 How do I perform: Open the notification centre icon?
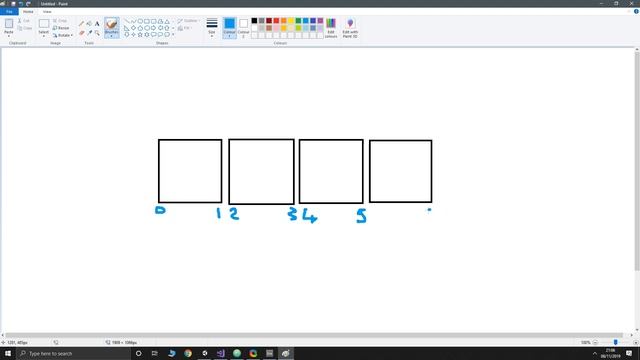click(x=629, y=353)
